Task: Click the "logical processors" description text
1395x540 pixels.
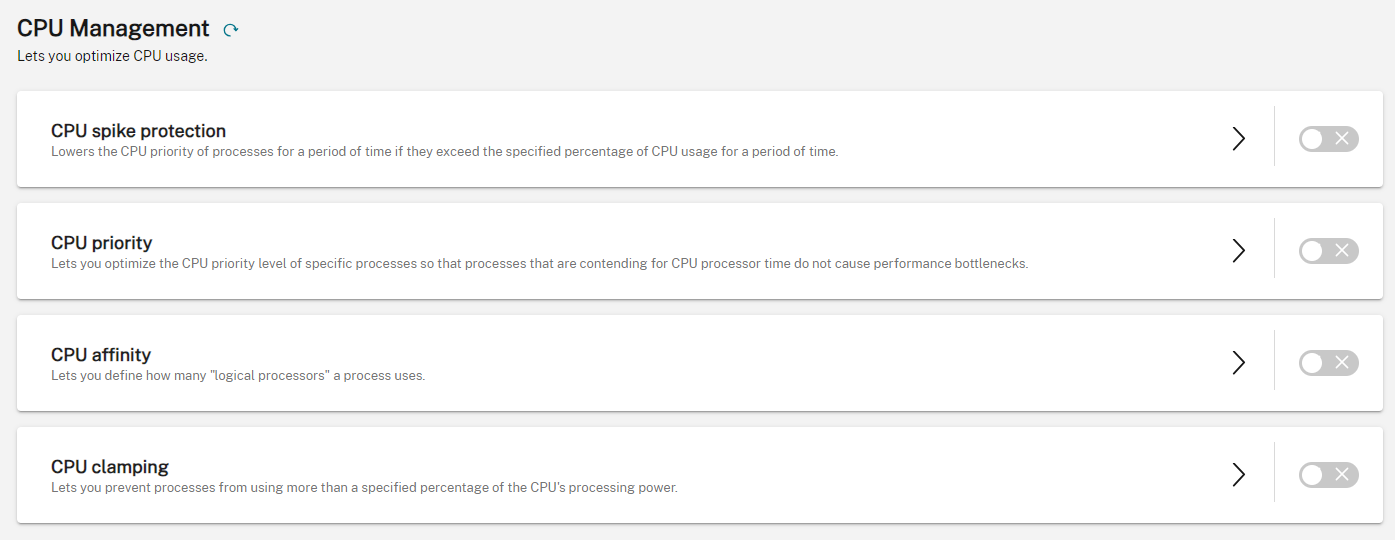Action: tap(238, 376)
